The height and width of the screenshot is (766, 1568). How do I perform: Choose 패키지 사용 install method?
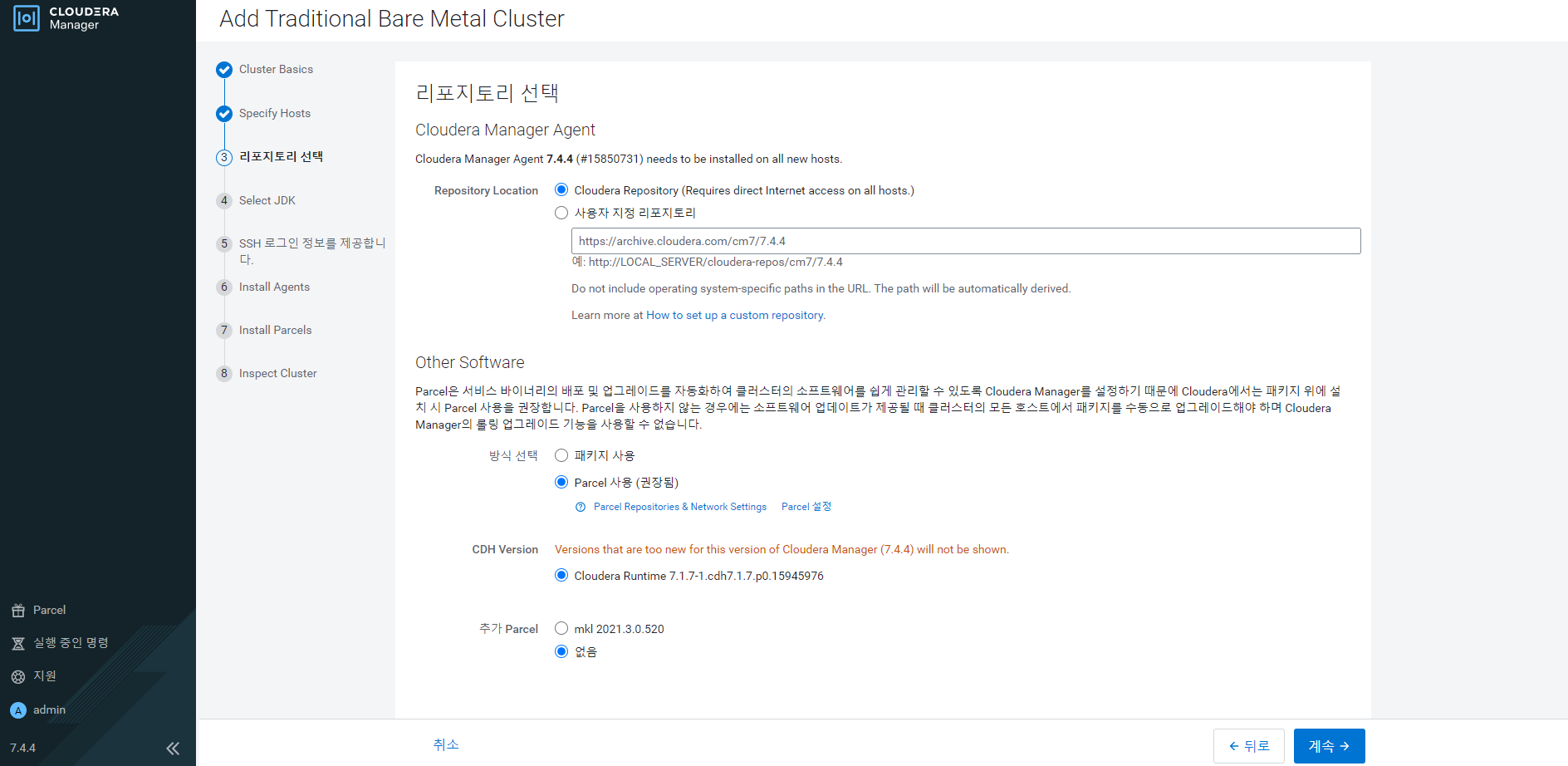561,455
